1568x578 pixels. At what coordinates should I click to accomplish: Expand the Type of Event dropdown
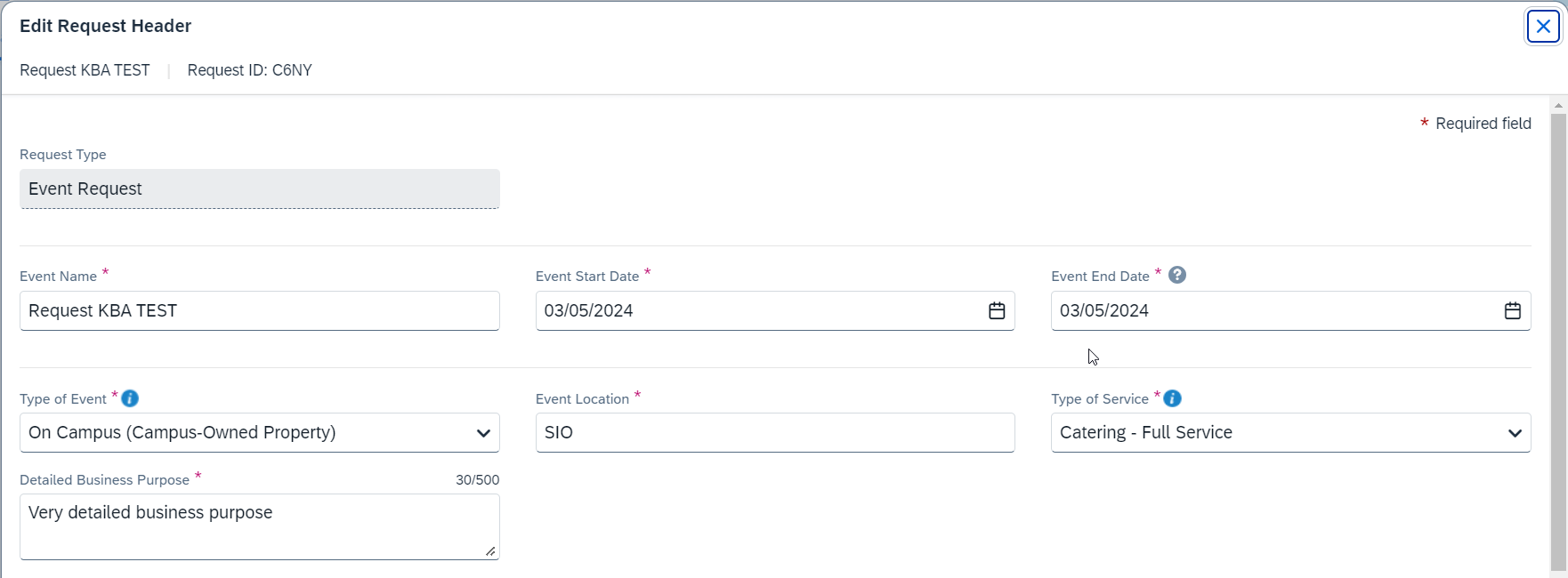pos(483,433)
